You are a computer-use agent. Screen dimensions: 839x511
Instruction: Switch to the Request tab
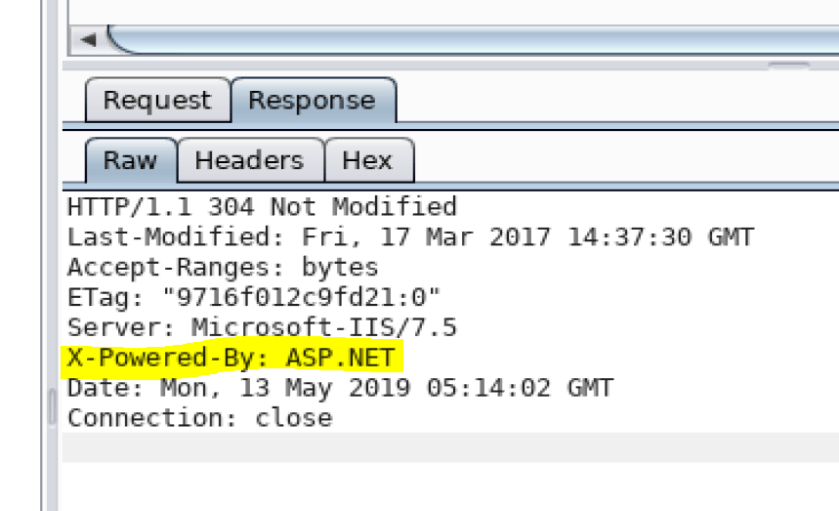[x=157, y=101]
